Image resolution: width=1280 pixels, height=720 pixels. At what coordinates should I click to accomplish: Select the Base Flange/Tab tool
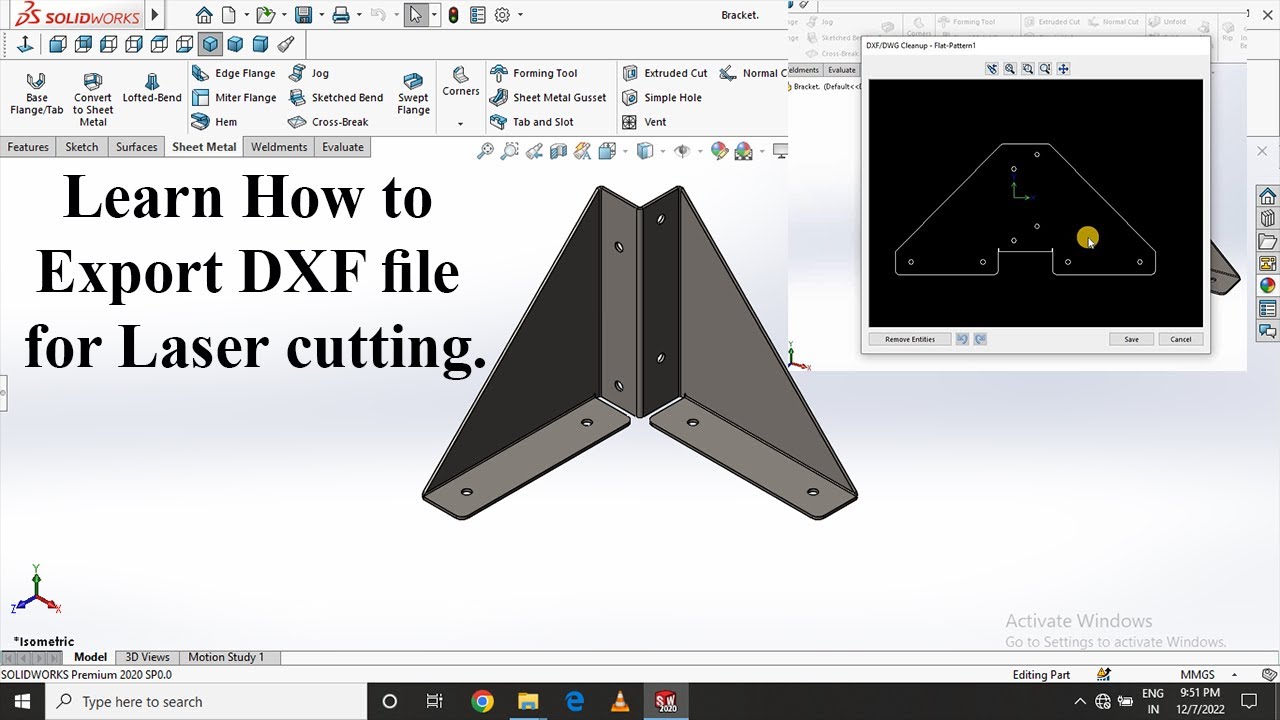pos(36,94)
